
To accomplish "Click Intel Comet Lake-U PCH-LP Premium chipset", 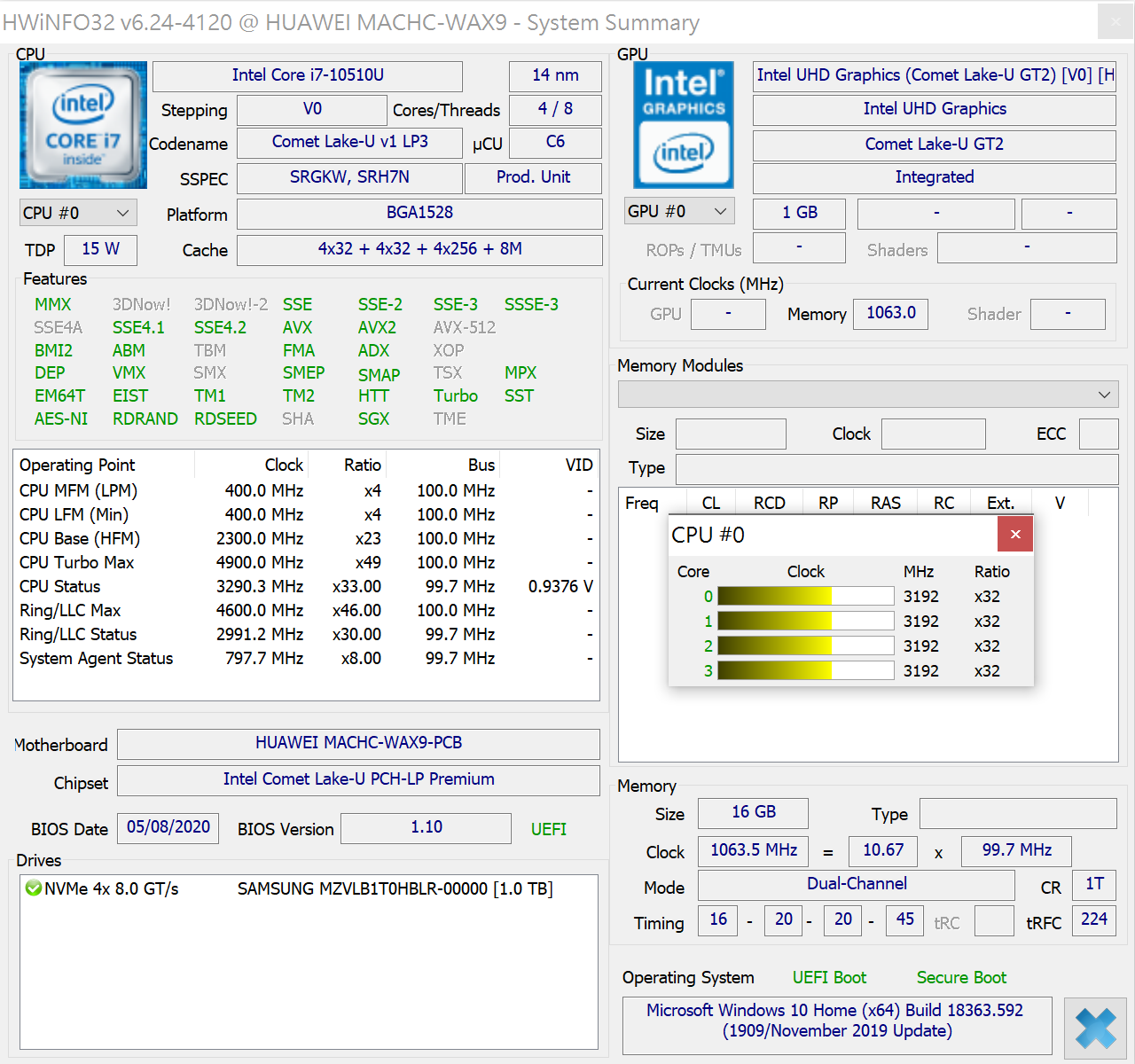I will tap(359, 780).
